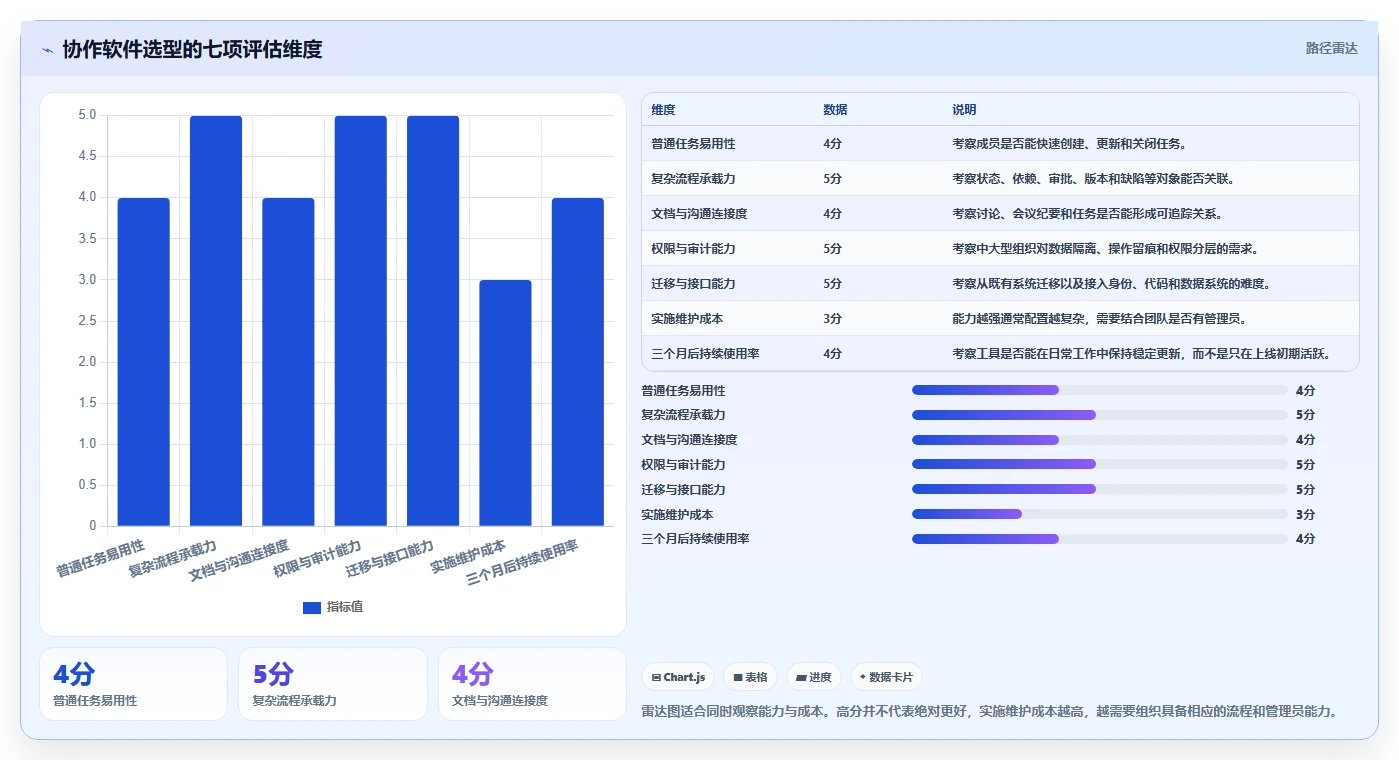Click the description starting with 能力越强通常配置越复杂
The width and height of the screenshot is (1399, 760).
[1099, 319]
